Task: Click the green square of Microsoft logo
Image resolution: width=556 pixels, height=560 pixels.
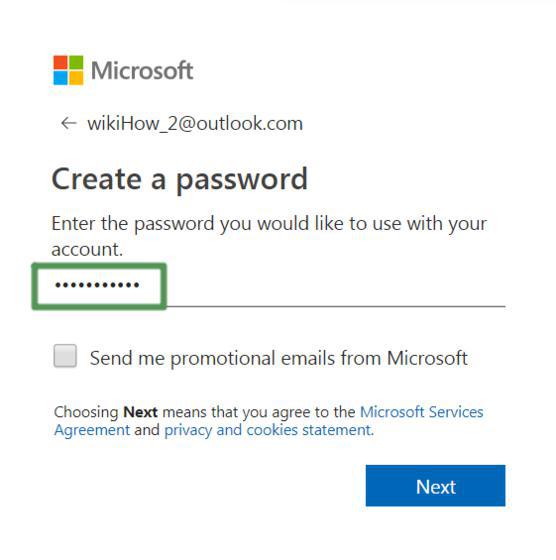Action: point(76,62)
